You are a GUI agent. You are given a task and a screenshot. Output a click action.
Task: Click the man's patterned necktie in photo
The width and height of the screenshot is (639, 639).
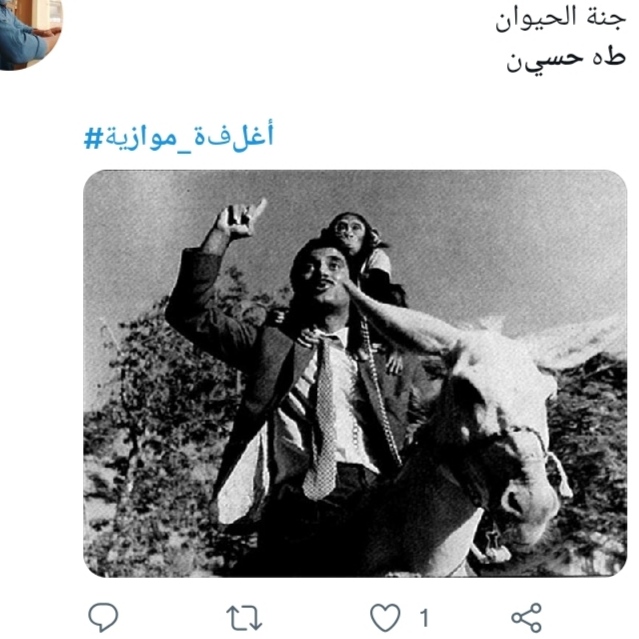[x=323, y=420]
